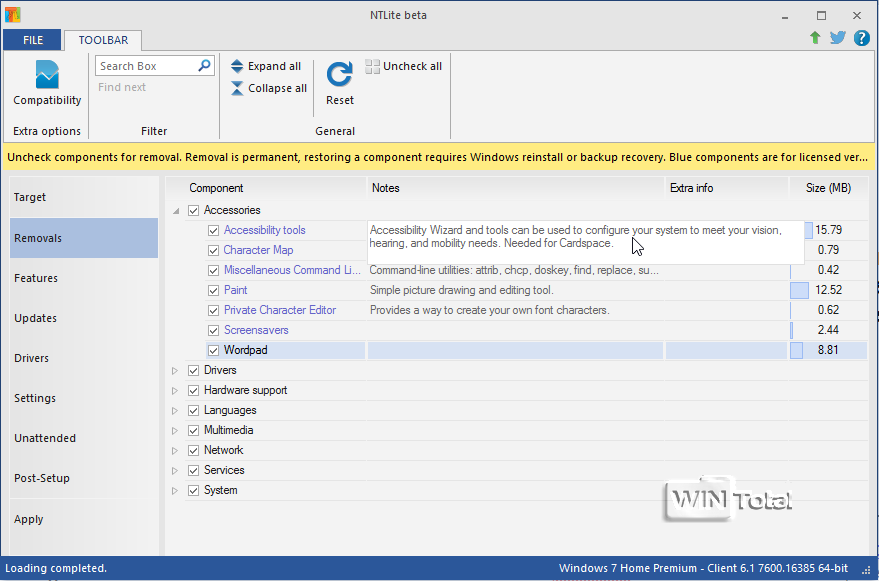Click the Reset icon in the General group
The width and height of the screenshot is (879, 581).
click(x=340, y=75)
